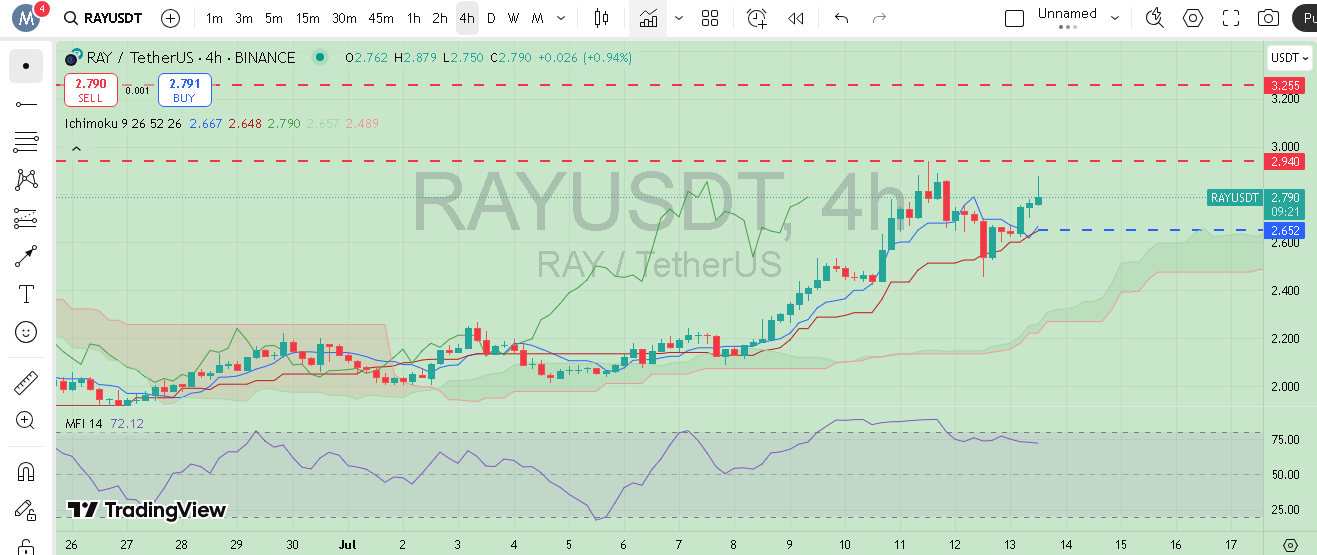Click the 2.652 blue price label
1317x555 pixels.
coord(1286,230)
